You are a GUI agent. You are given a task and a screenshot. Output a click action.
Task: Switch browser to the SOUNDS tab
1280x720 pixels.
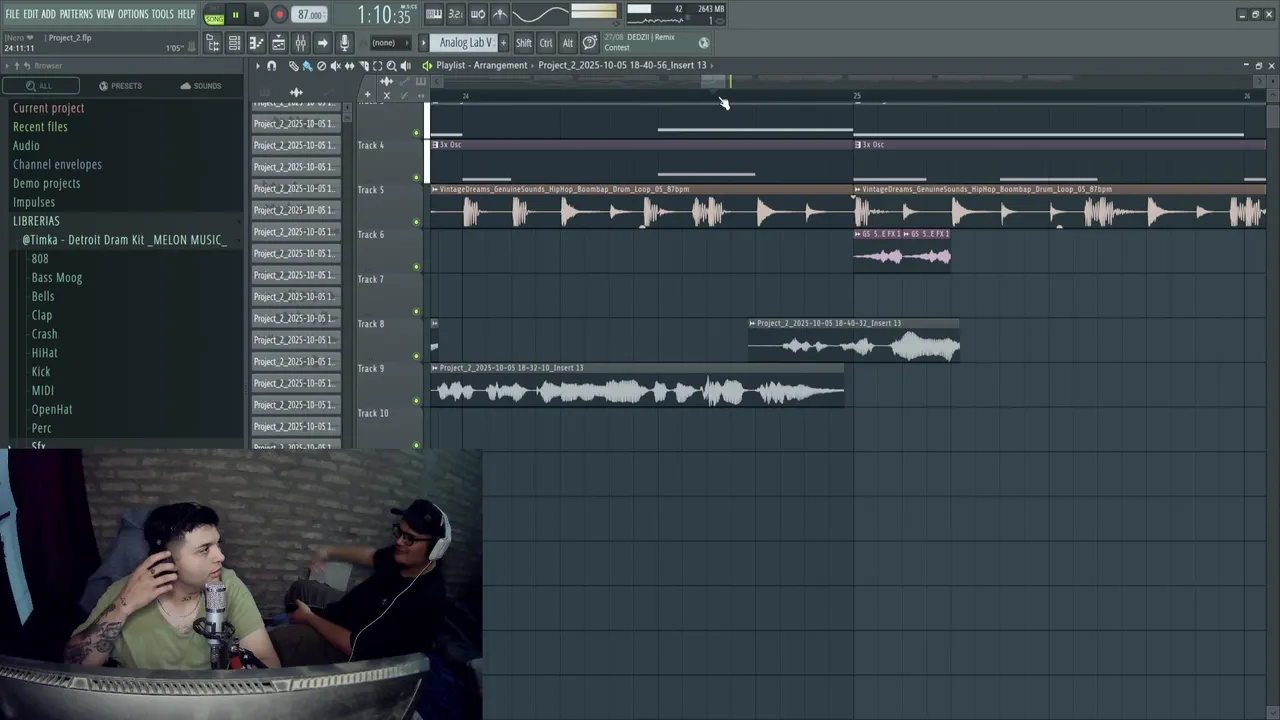tap(201, 86)
